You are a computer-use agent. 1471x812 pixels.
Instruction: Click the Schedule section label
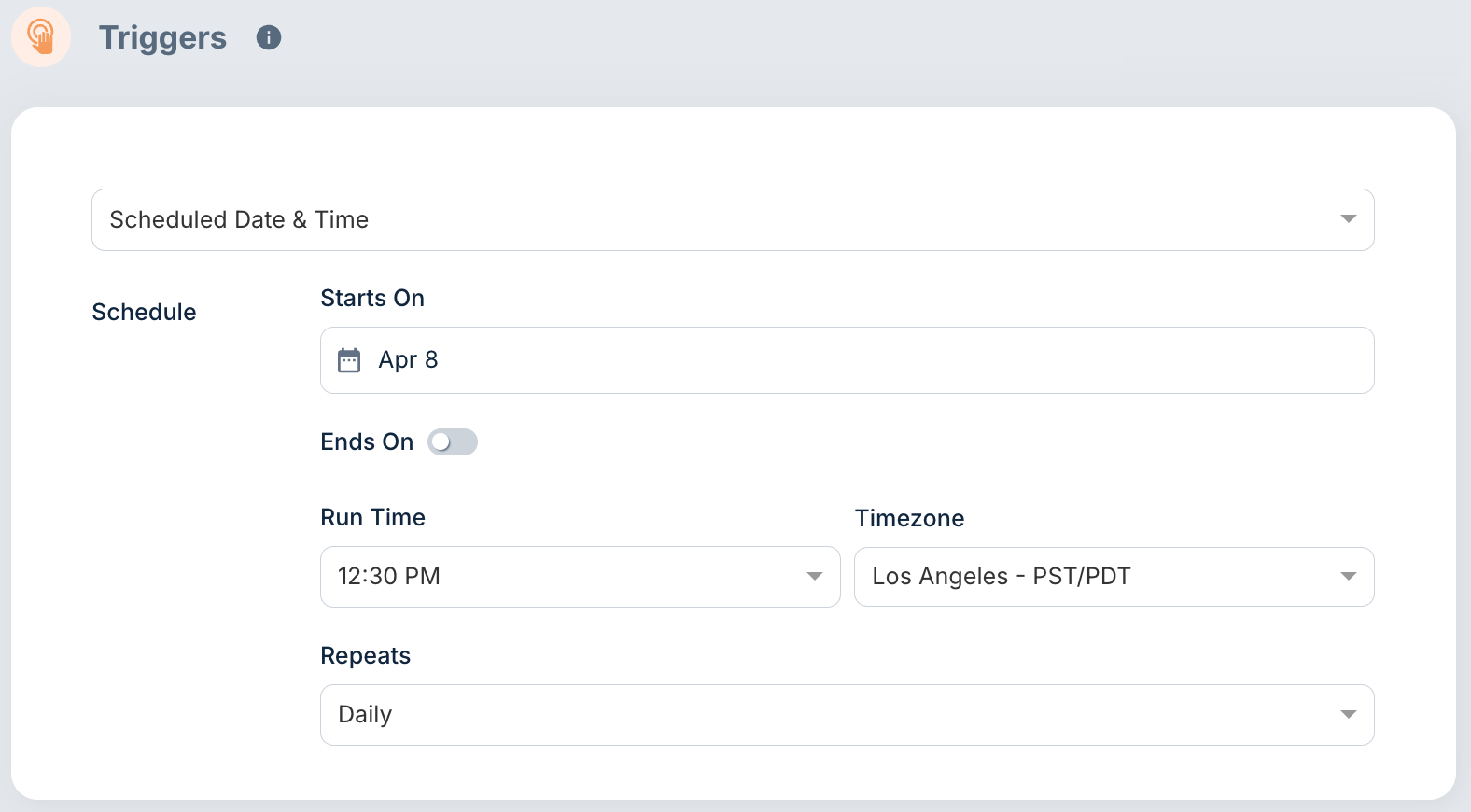click(x=144, y=312)
